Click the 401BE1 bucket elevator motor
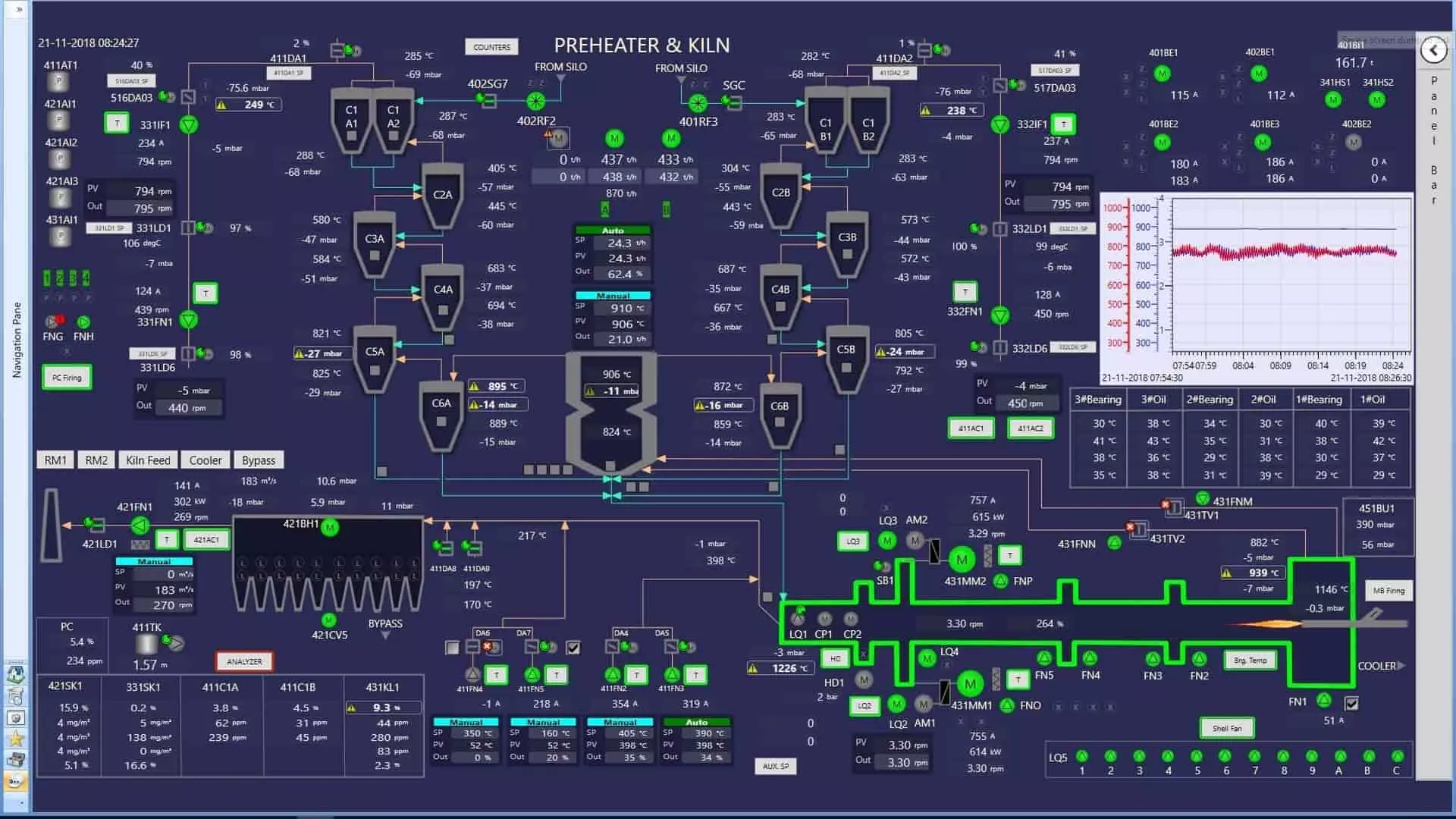Screen dimensions: 1456x819 [1163, 74]
